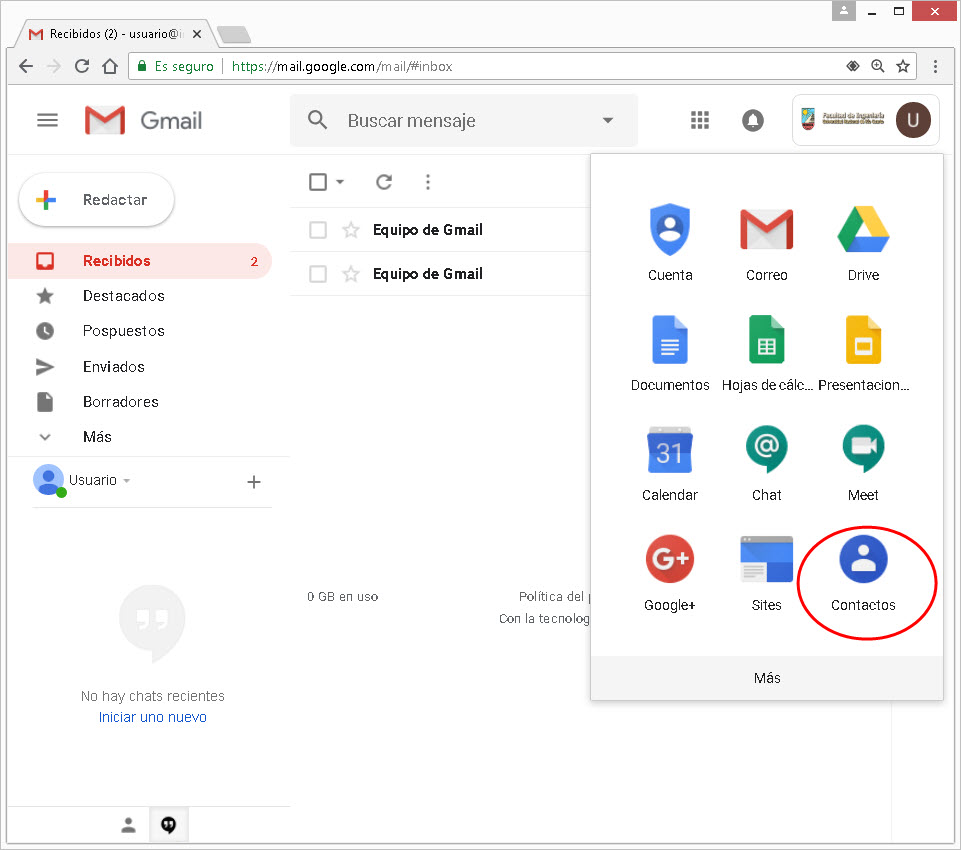Start a new chat with plus icon
Screen dimensions: 961x850
254,482
